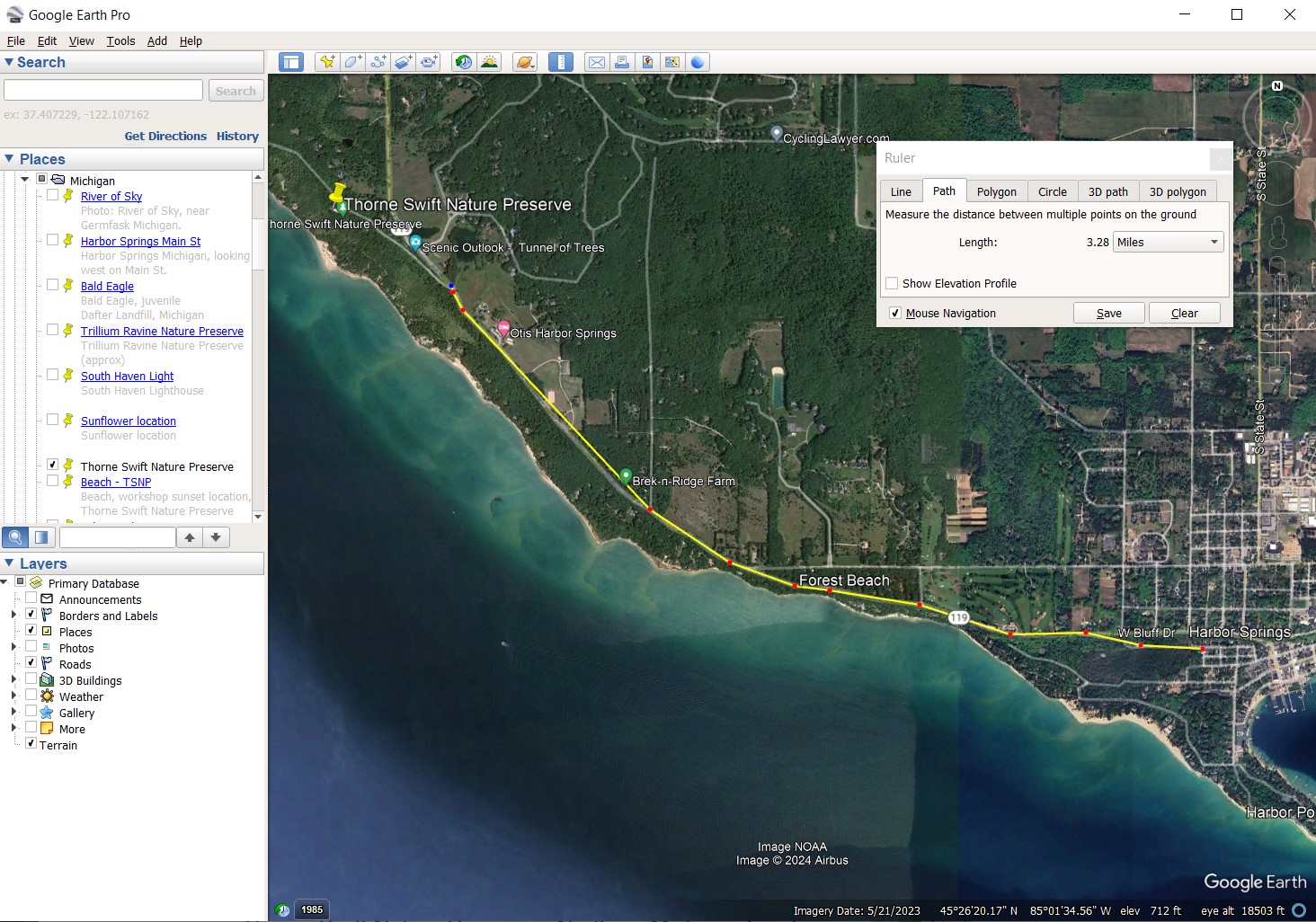Click the Add Image Overlay icon

(404, 62)
